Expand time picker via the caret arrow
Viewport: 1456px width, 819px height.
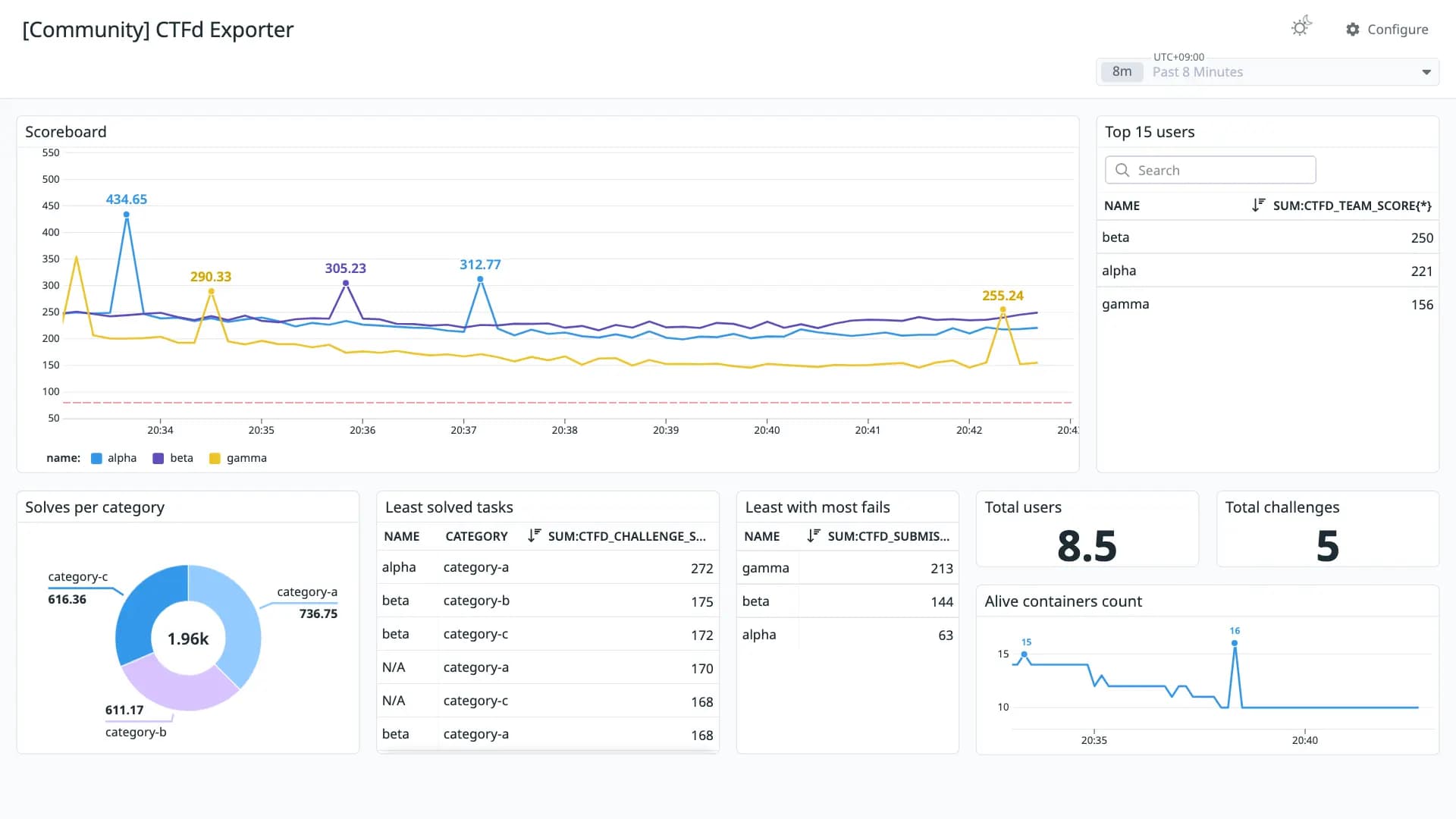coord(1426,72)
